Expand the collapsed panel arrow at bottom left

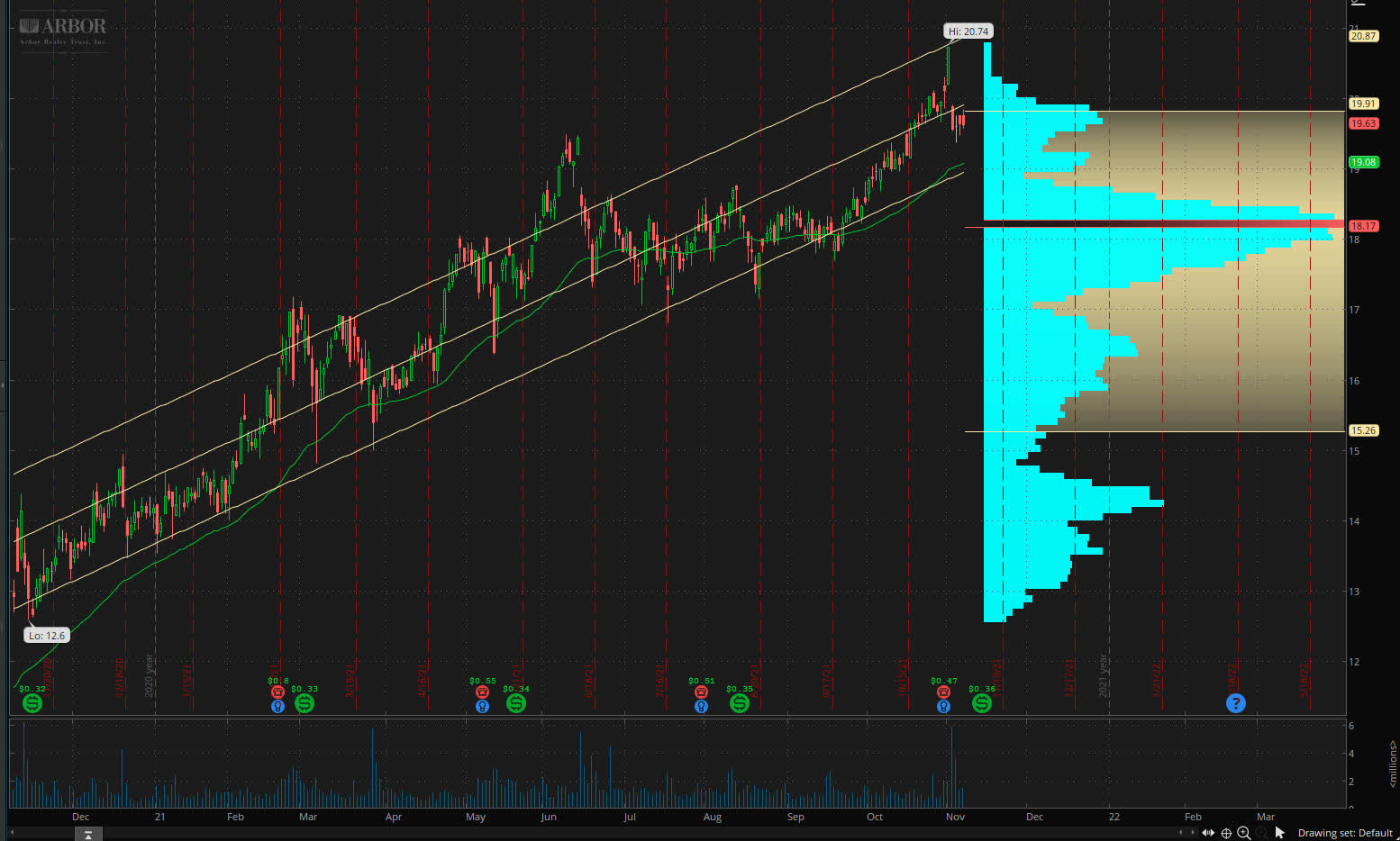coord(87,835)
